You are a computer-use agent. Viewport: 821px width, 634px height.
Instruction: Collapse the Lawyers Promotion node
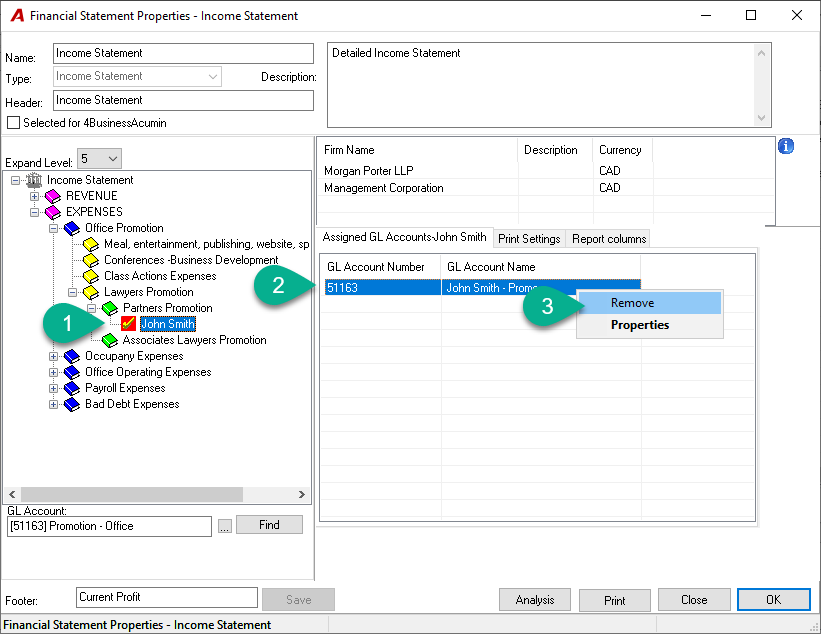(72, 292)
